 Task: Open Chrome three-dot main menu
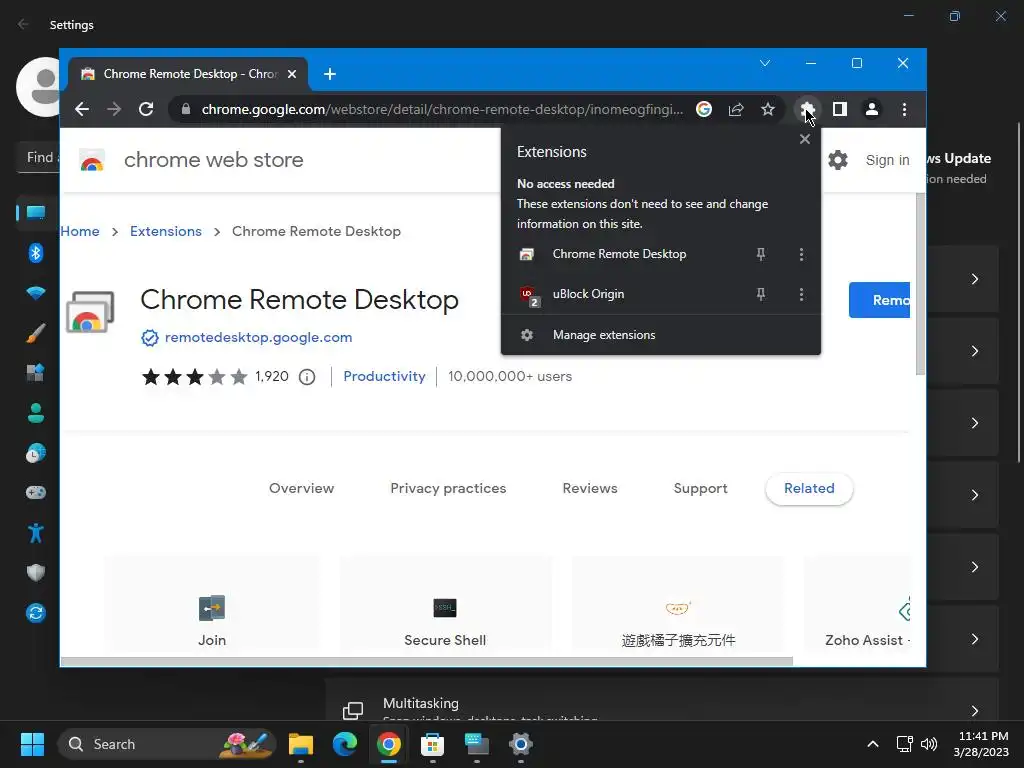pos(904,109)
